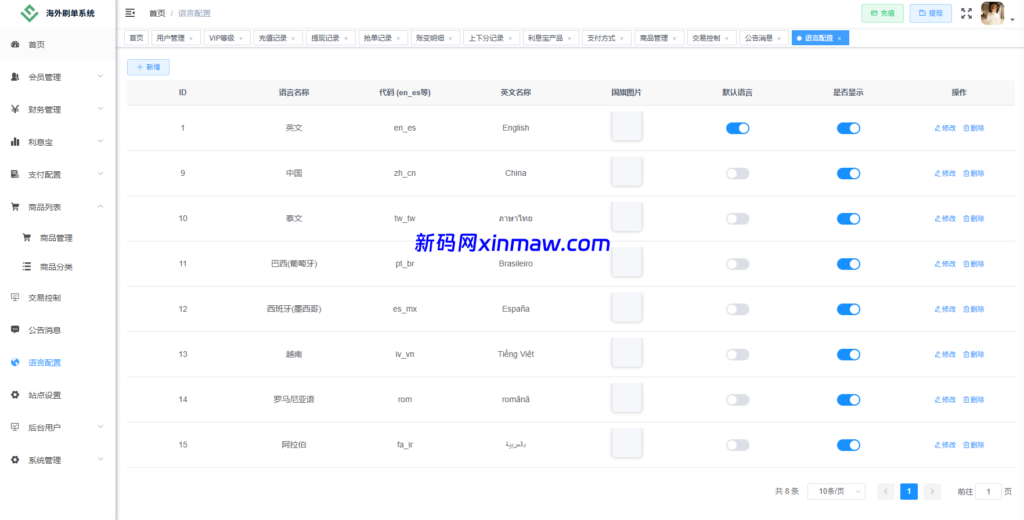Click the 财务管理 yen icon in sidebar

pos(15,109)
